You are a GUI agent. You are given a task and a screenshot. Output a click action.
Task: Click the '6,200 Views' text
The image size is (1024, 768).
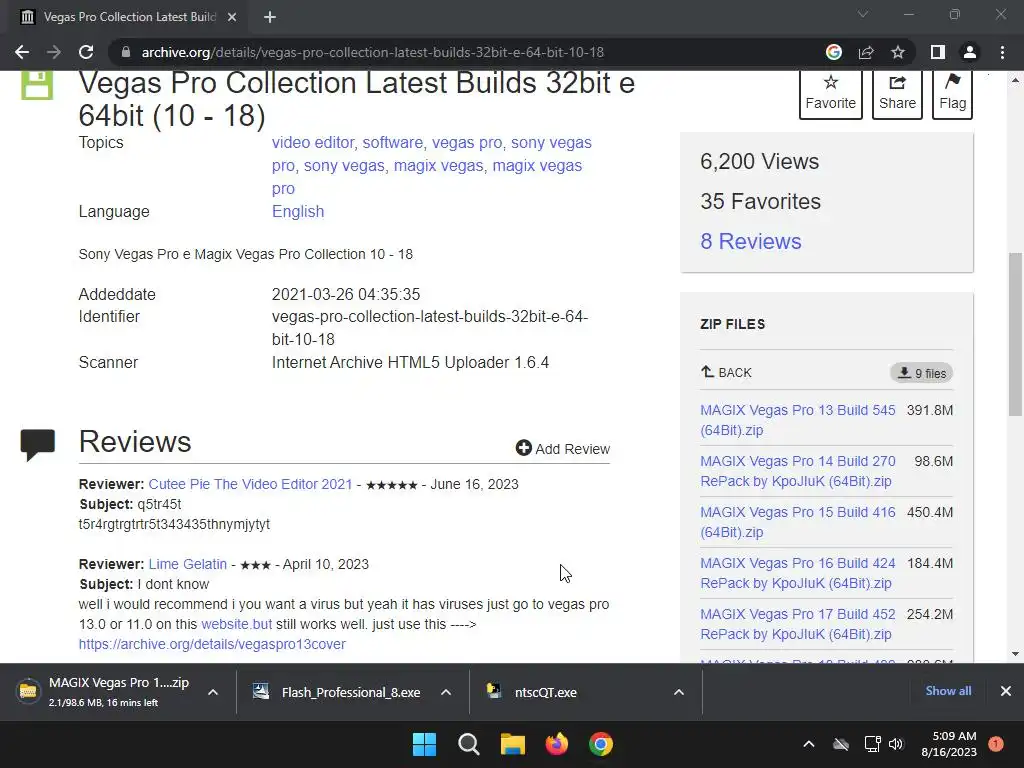(x=760, y=161)
